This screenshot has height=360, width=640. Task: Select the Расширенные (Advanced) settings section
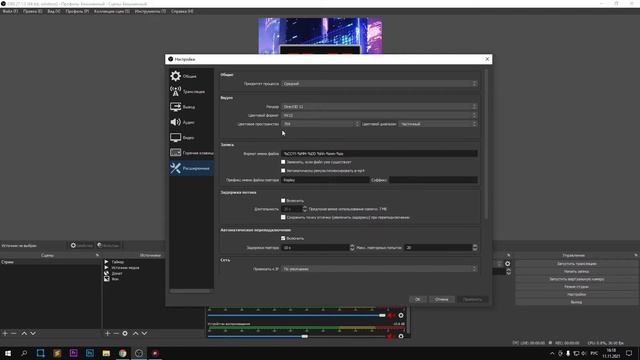(191, 168)
